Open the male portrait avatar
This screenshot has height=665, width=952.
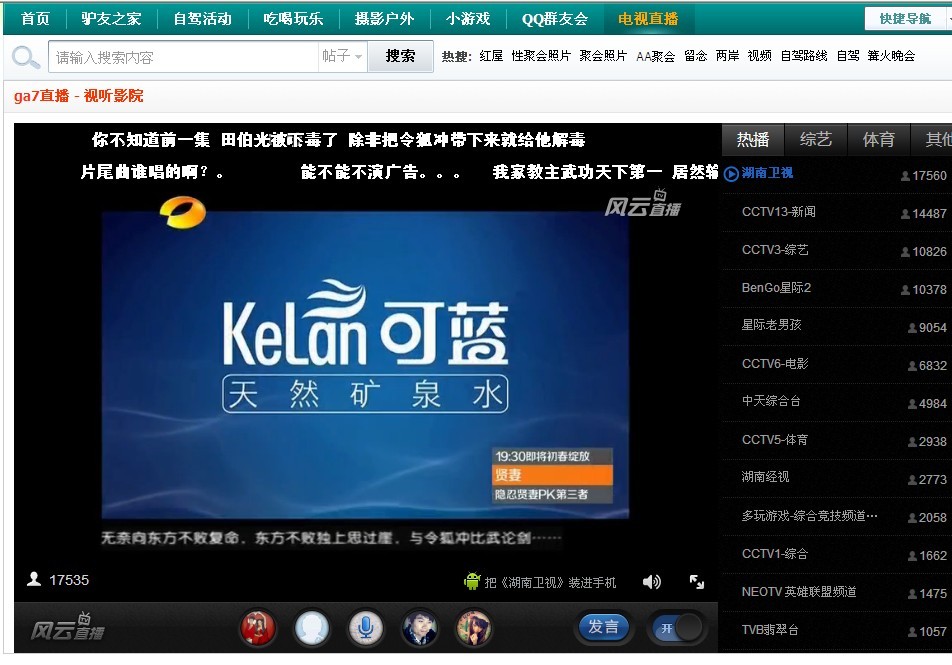(420, 627)
